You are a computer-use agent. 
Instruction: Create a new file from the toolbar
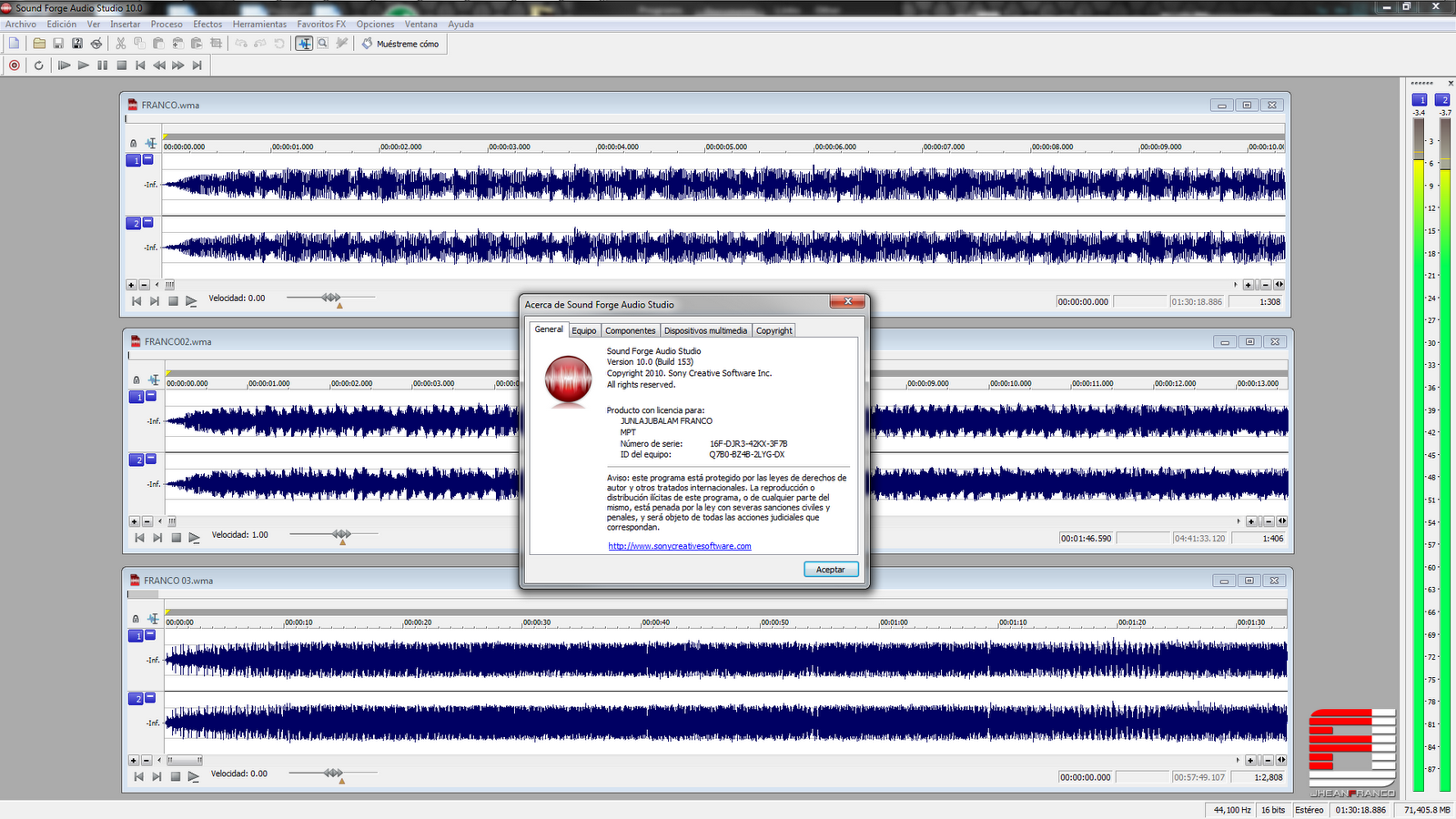click(14, 43)
